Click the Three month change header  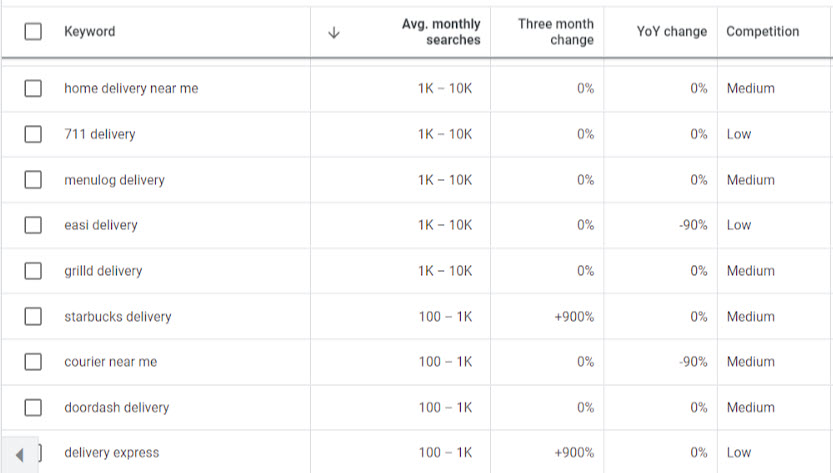point(556,32)
